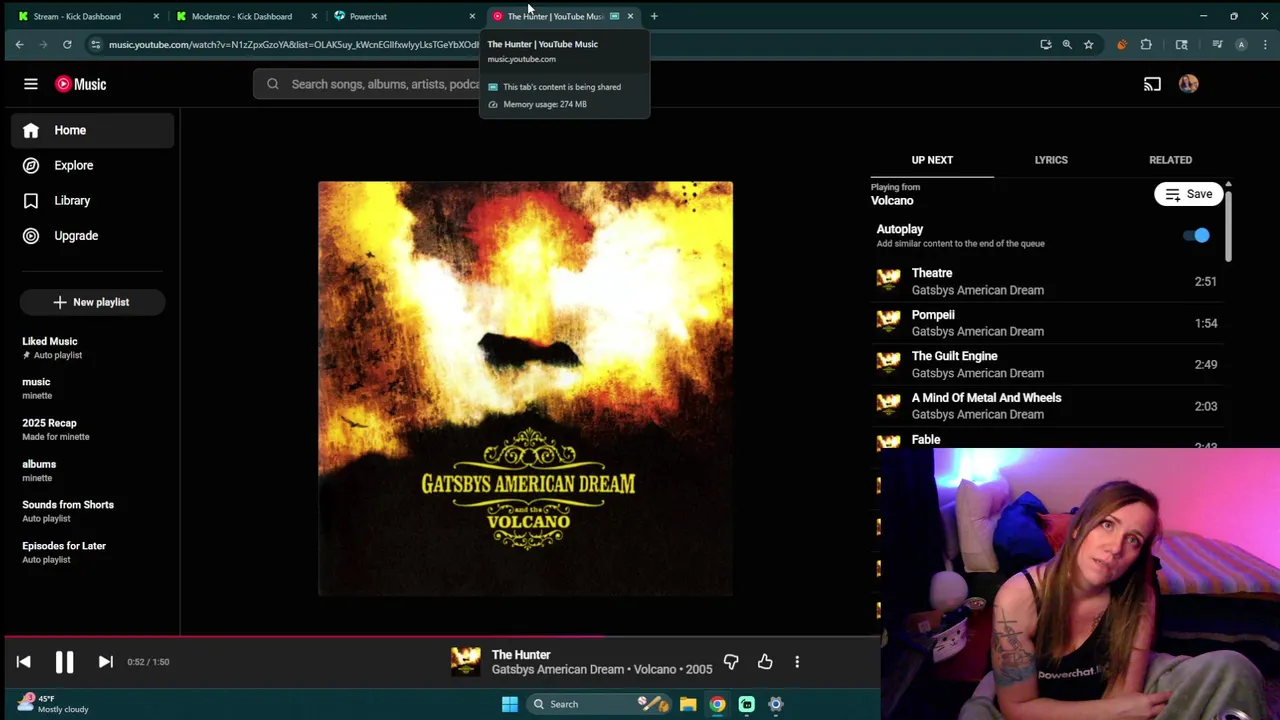The width and height of the screenshot is (1280, 720).
Task: Click the Theatre track thumbnail
Action: pyautogui.click(x=888, y=281)
